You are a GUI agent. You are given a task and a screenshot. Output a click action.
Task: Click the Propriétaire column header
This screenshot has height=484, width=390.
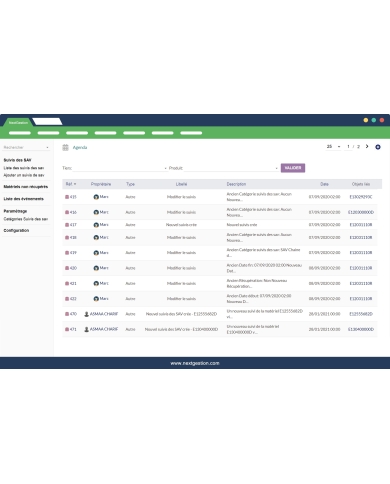(101, 184)
